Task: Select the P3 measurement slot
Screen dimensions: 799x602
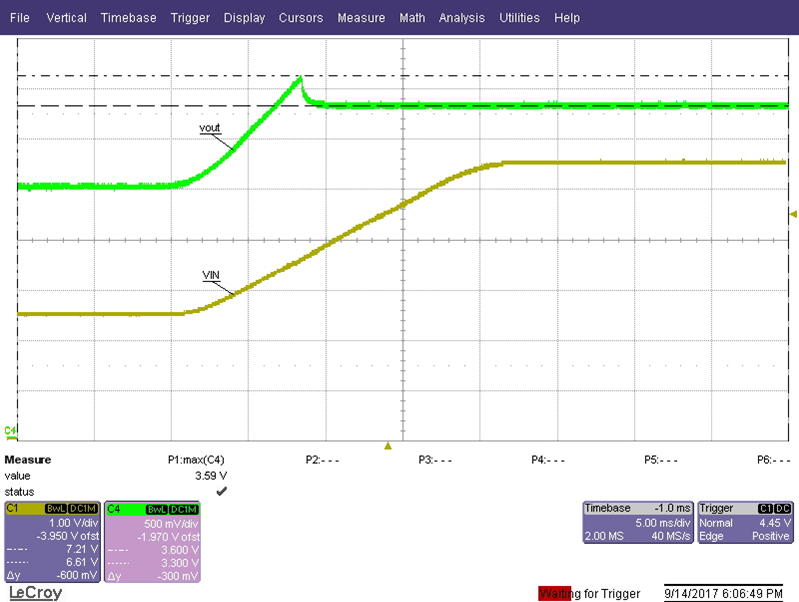Action: click(435, 460)
